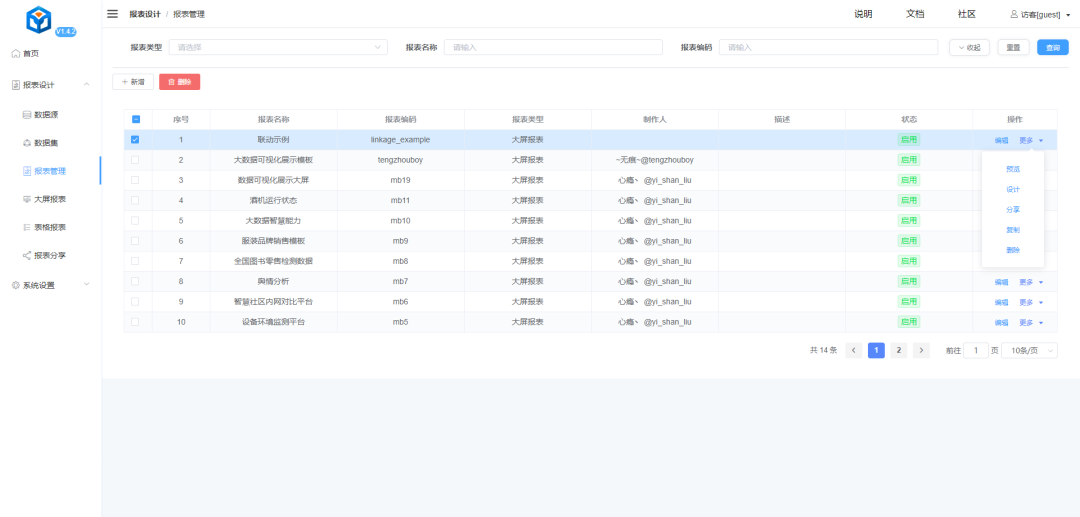
Task: Go to the next page arrow
Action: point(921,350)
